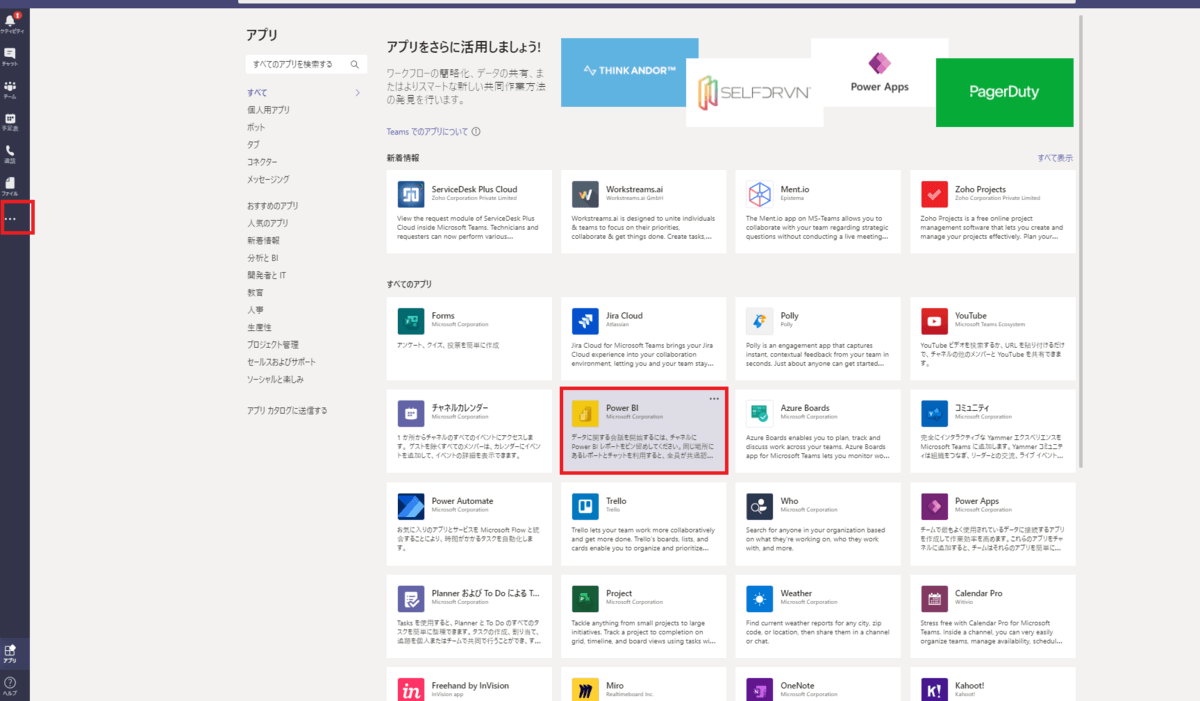
Task: Open the Calendar icon in sidebar
Action: click(10, 120)
